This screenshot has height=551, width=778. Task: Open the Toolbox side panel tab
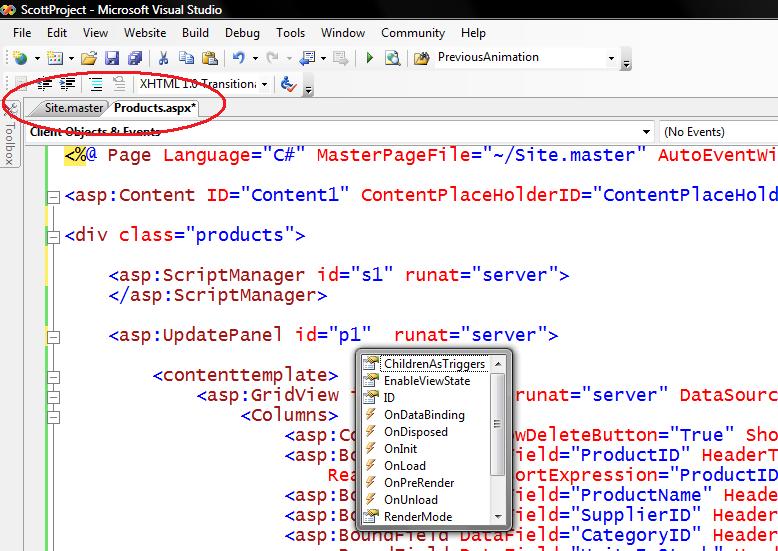pos(10,134)
